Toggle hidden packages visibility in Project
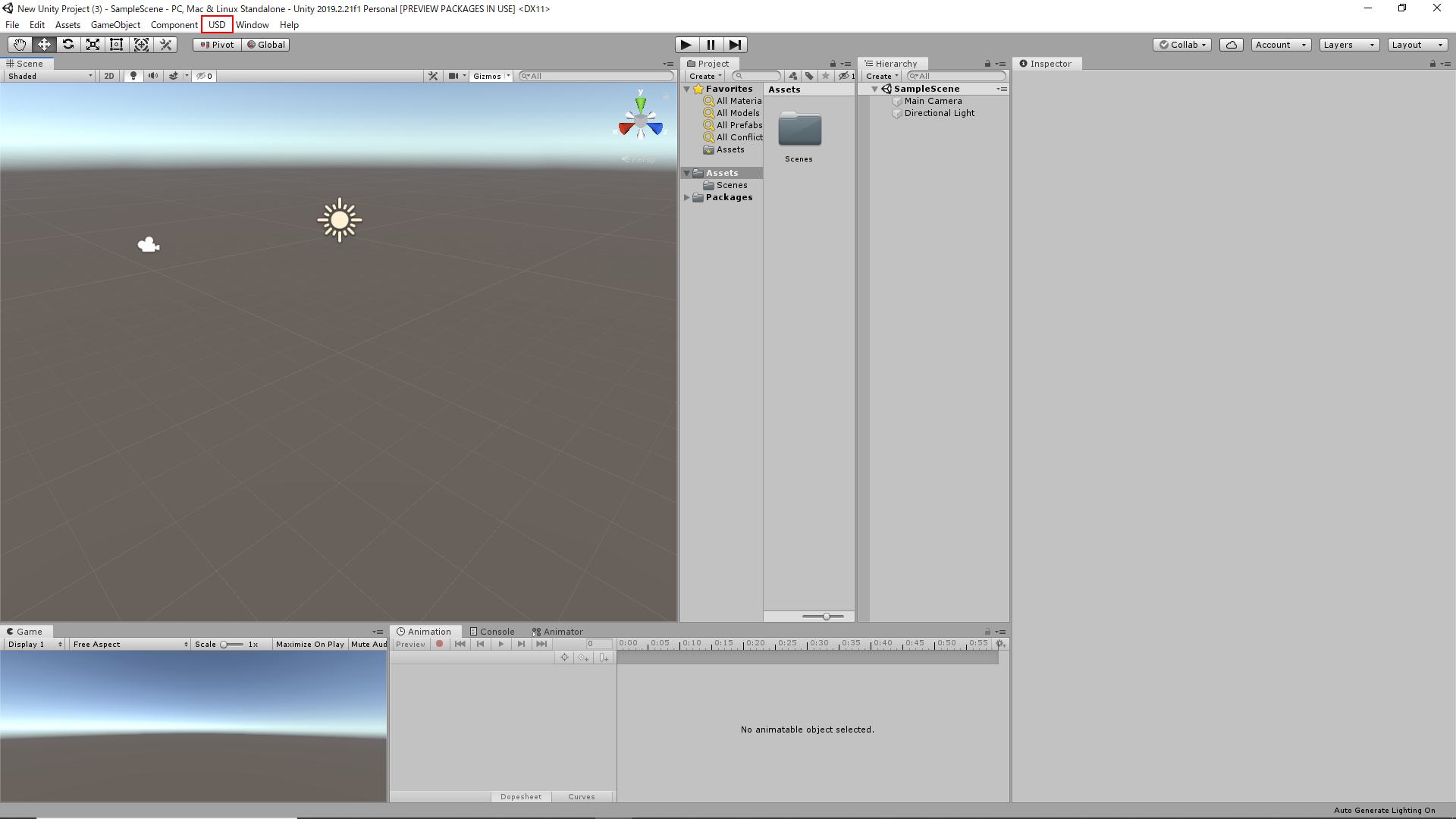Viewport: 1456px width, 819px height. pos(846,76)
